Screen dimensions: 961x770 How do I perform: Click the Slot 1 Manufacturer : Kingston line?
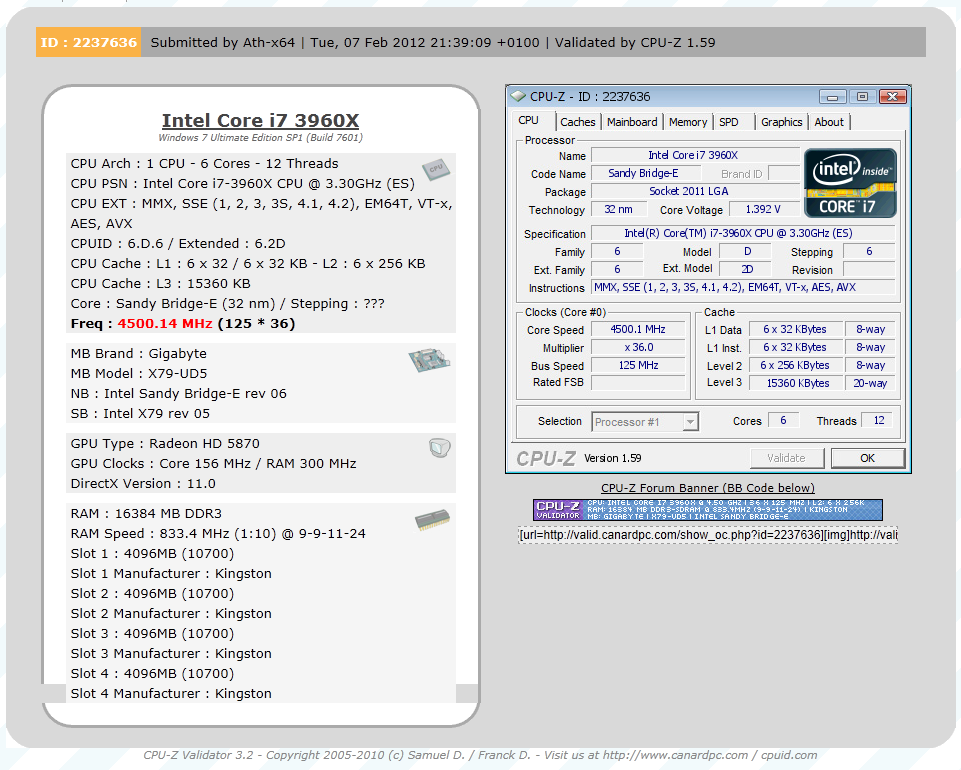click(x=171, y=573)
